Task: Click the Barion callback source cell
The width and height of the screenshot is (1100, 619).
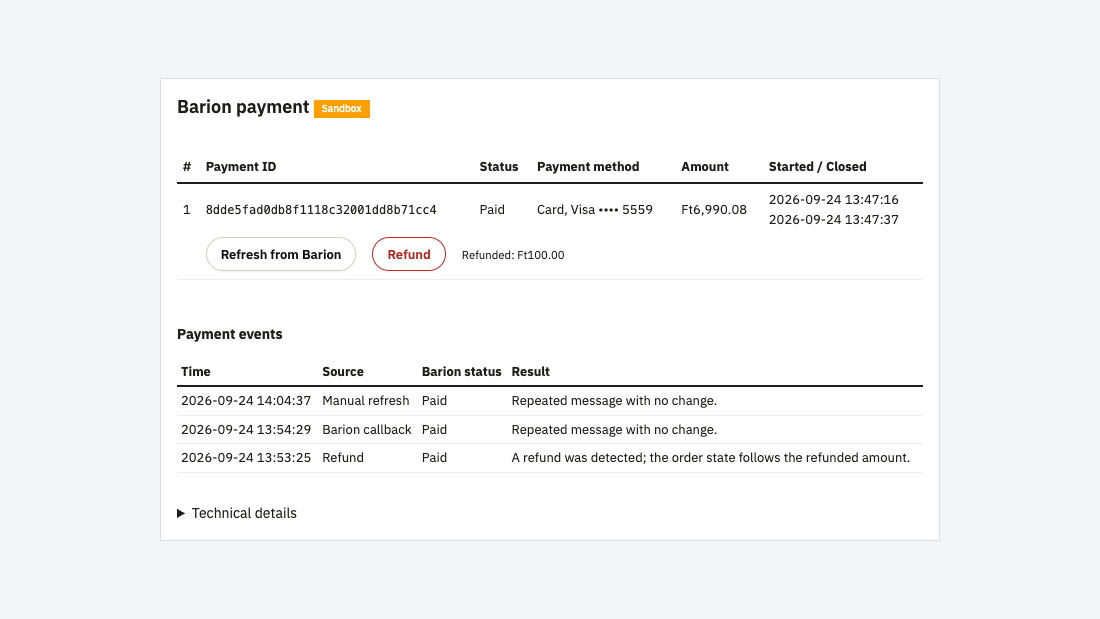Action: [x=367, y=430]
